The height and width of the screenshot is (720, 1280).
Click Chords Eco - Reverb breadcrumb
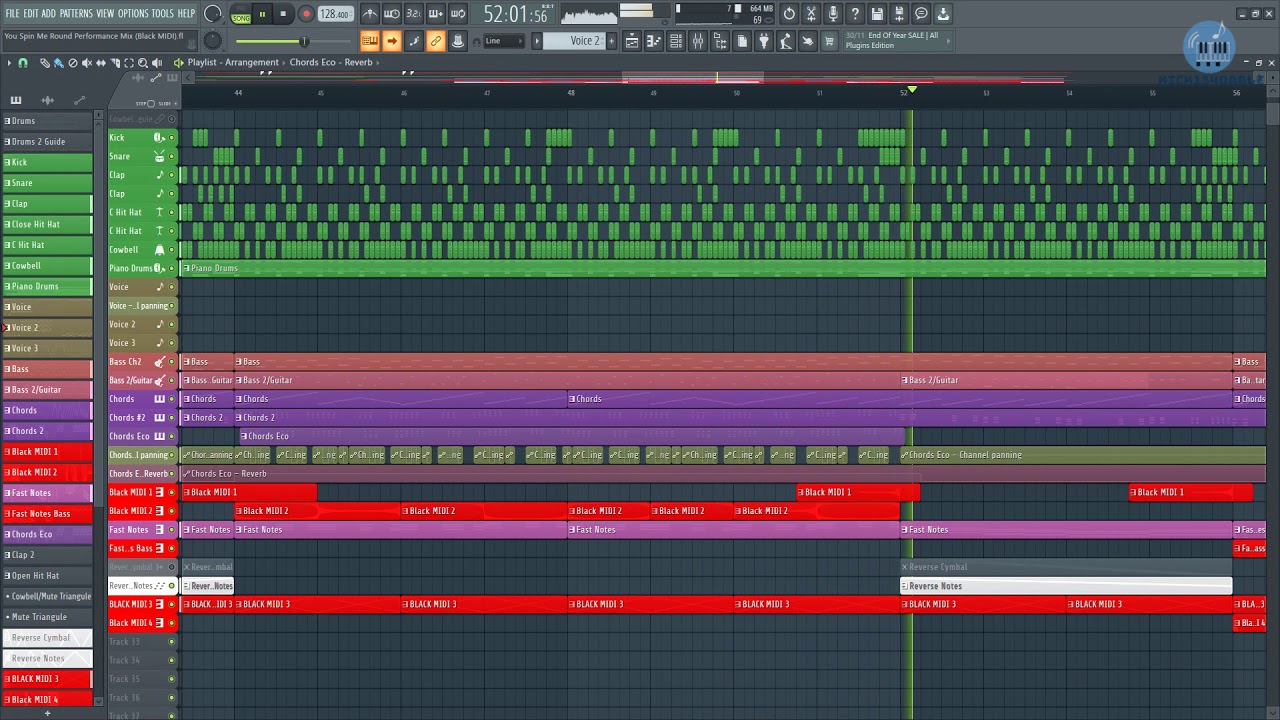tap(331, 62)
